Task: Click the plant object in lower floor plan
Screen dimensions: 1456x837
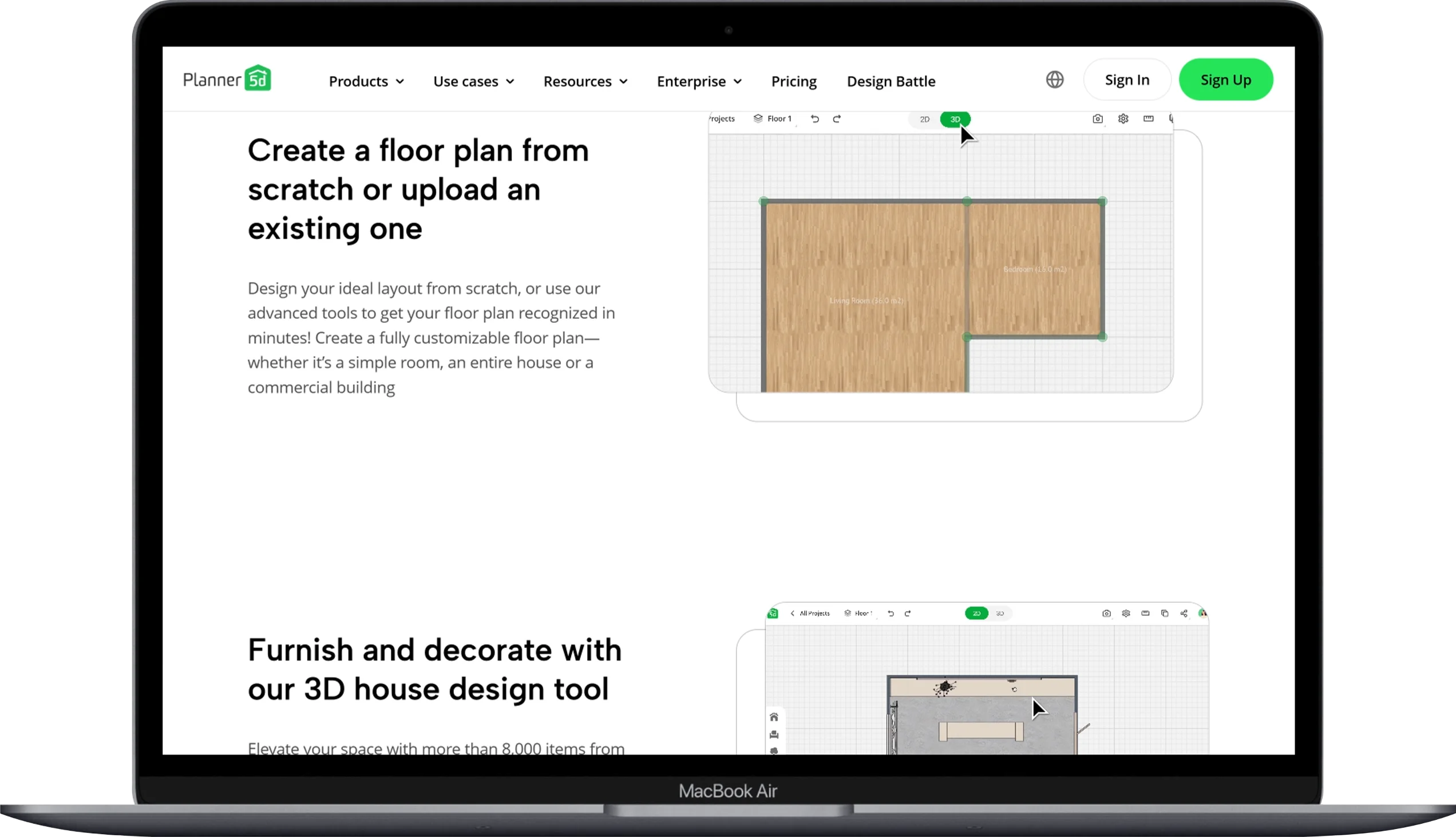Action: coord(944,688)
